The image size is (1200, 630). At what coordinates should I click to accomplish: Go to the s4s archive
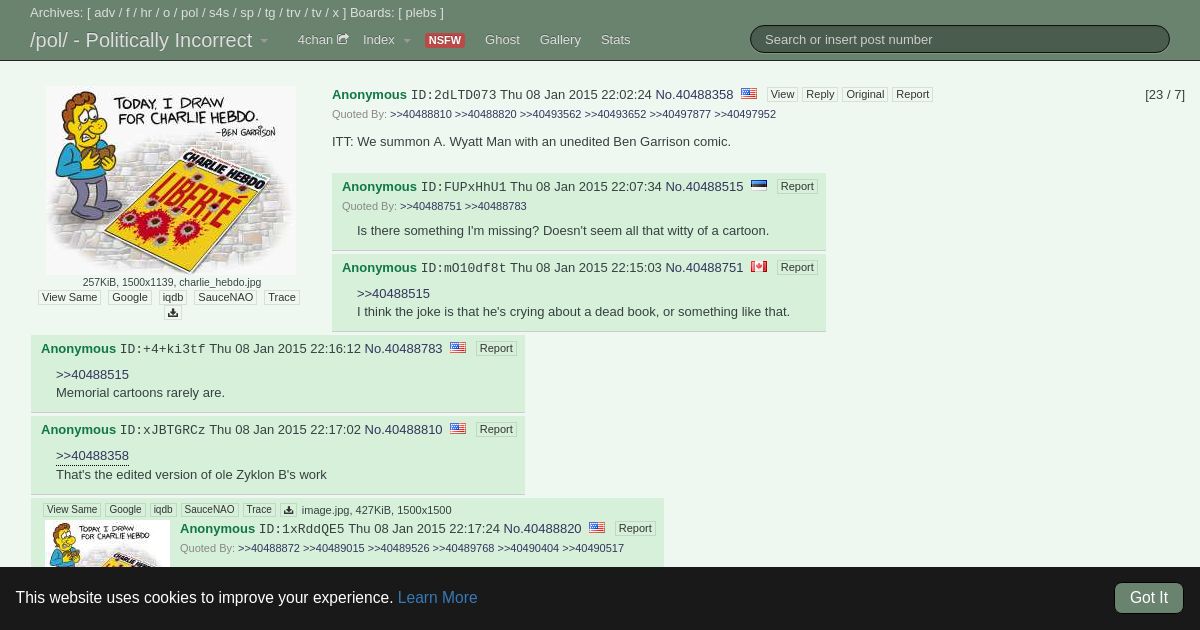click(219, 13)
